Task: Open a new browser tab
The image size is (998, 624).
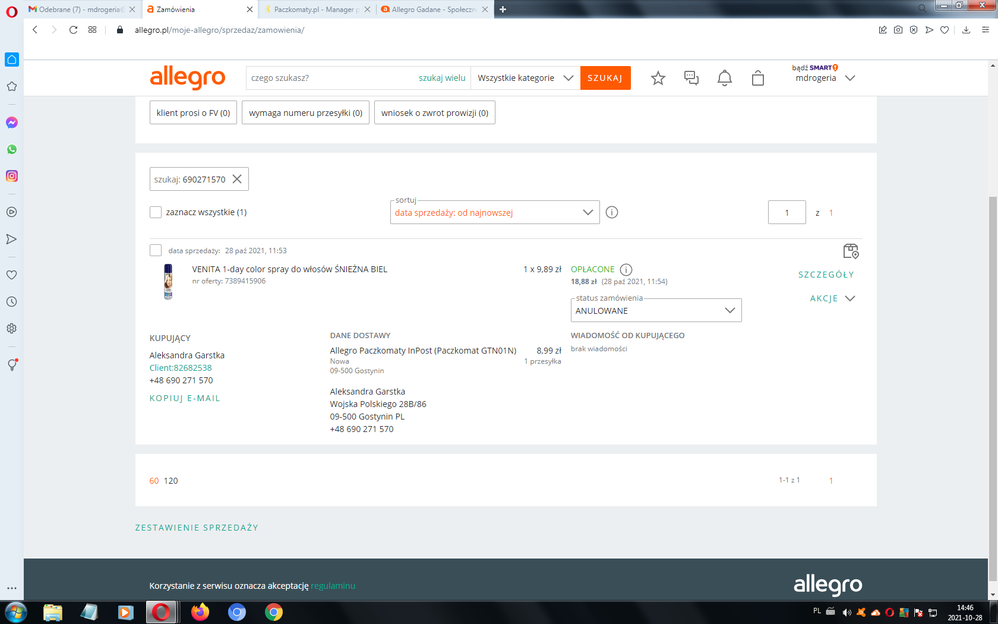Action: pyautogui.click(x=503, y=10)
